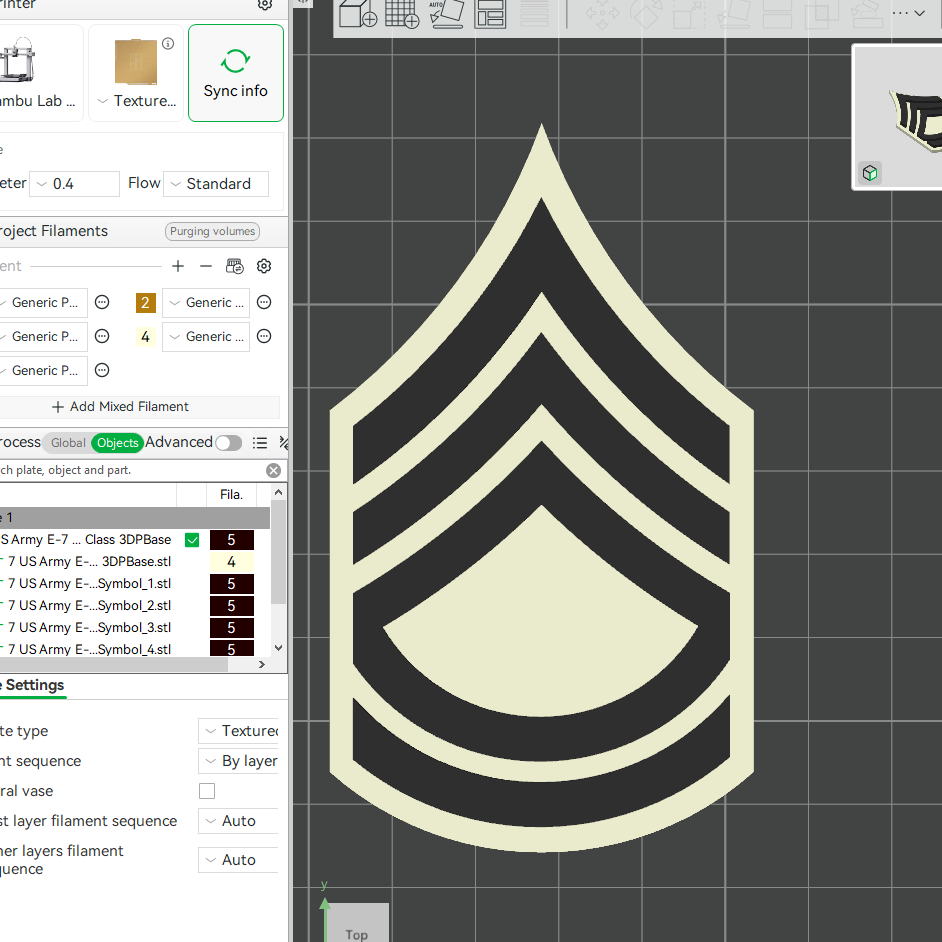The height and width of the screenshot is (942, 942).
Task: Select the Symbol_1.stl tree row
Action: 89,584
